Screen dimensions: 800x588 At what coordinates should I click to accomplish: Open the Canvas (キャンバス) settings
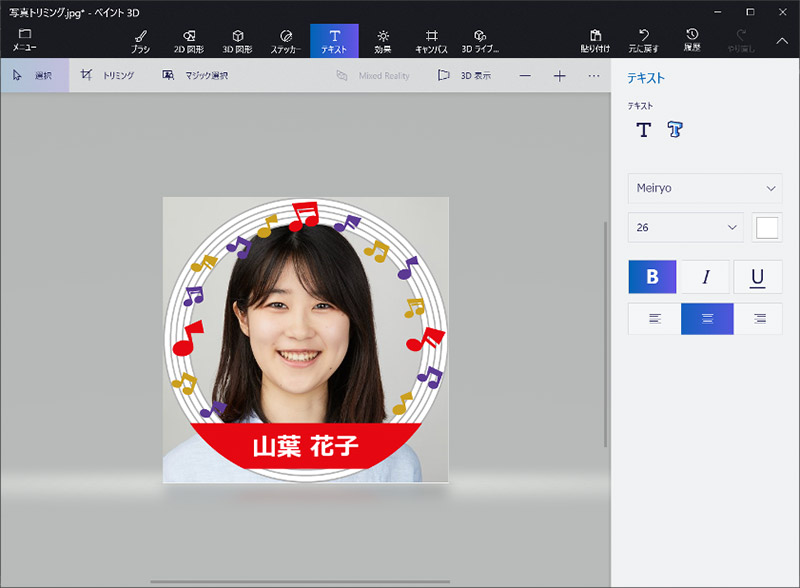point(432,40)
